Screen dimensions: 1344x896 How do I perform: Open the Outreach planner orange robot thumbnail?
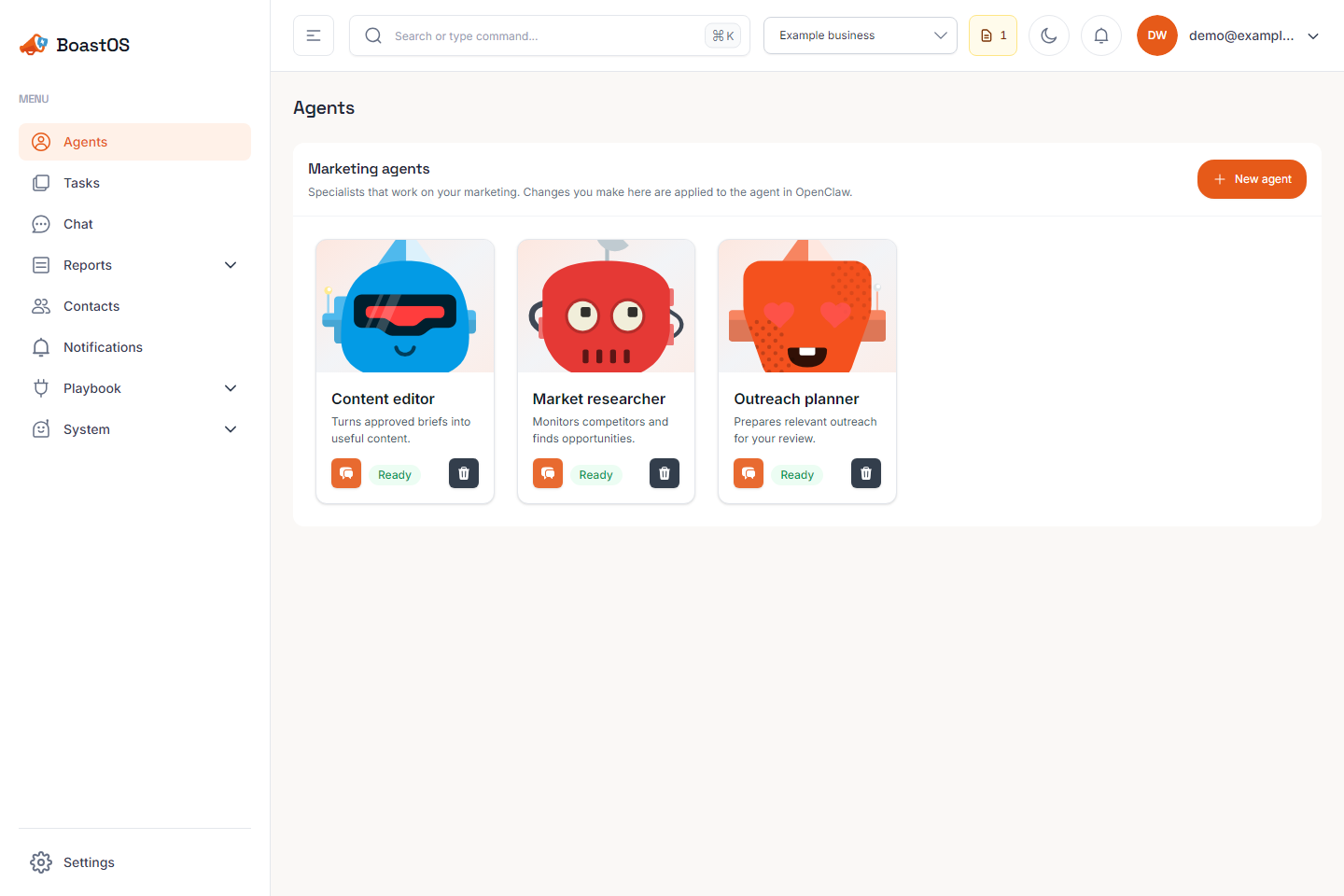click(x=807, y=306)
